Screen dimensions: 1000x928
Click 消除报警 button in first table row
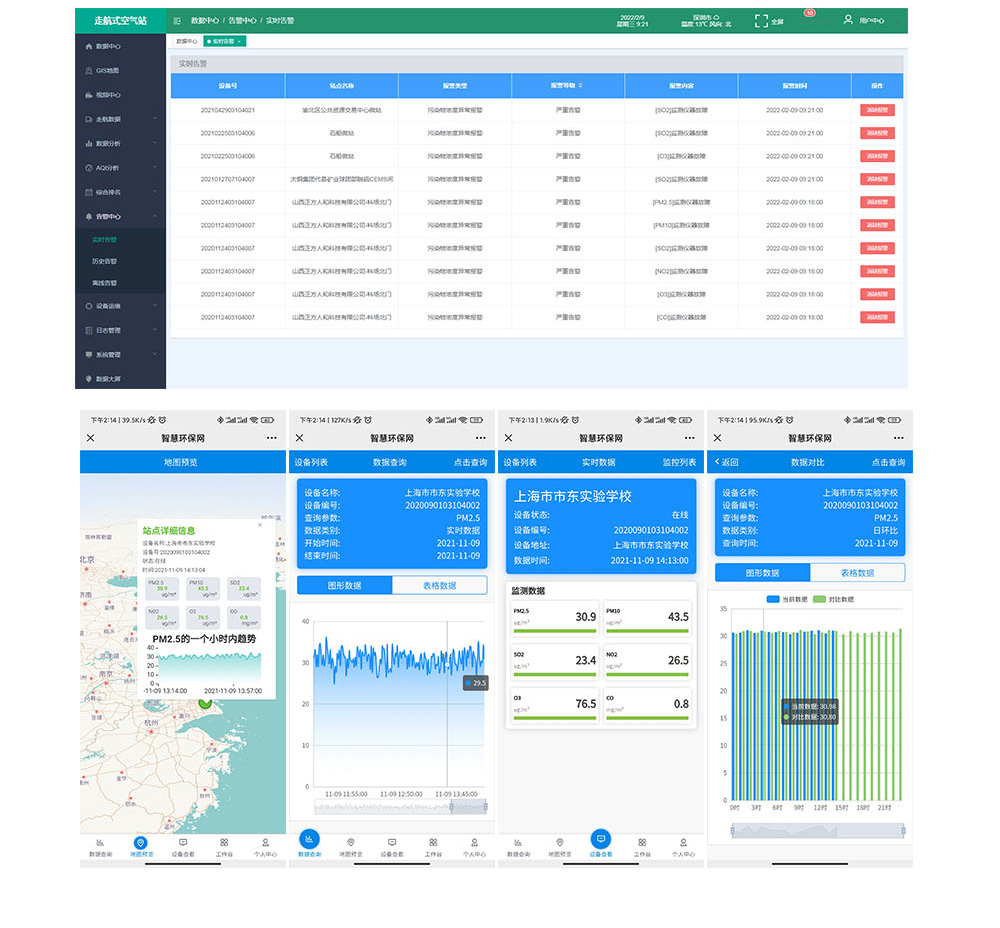pyautogui.click(x=877, y=110)
